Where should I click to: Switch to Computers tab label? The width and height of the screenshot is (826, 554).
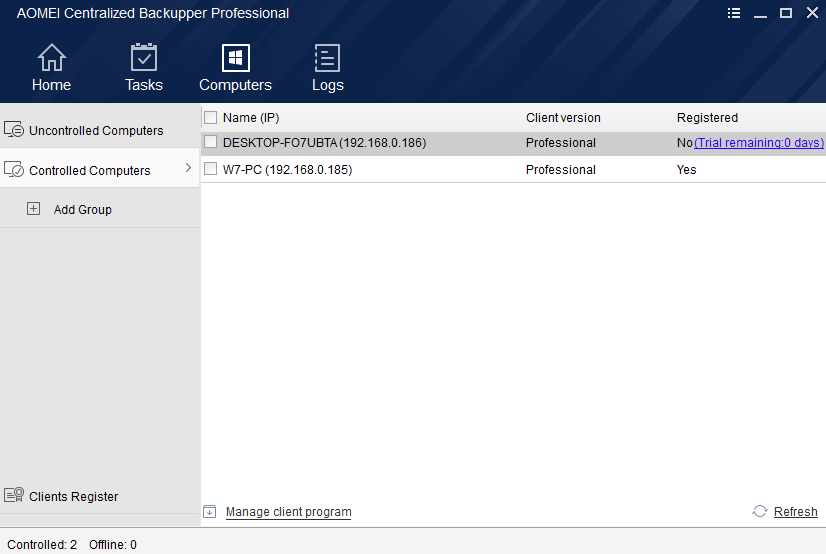[x=235, y=85]
